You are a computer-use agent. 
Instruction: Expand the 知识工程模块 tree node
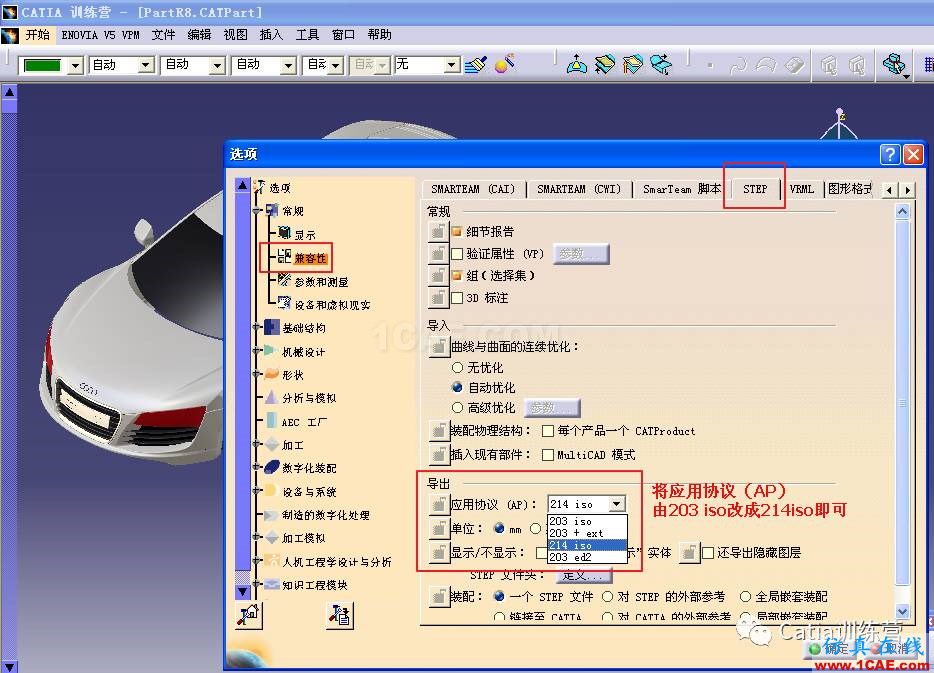tap(257, 584)
